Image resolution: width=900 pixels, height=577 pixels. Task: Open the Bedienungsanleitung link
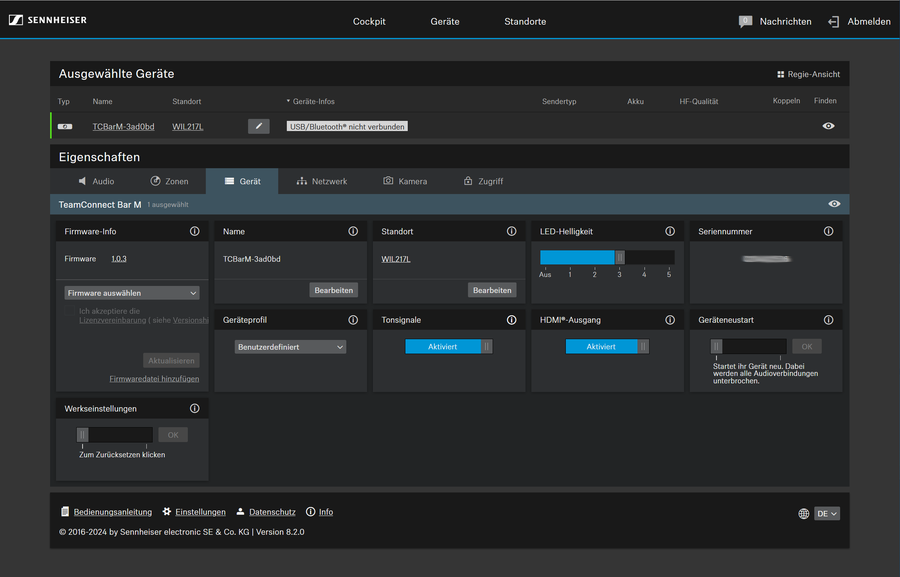(x=112, y=512)
